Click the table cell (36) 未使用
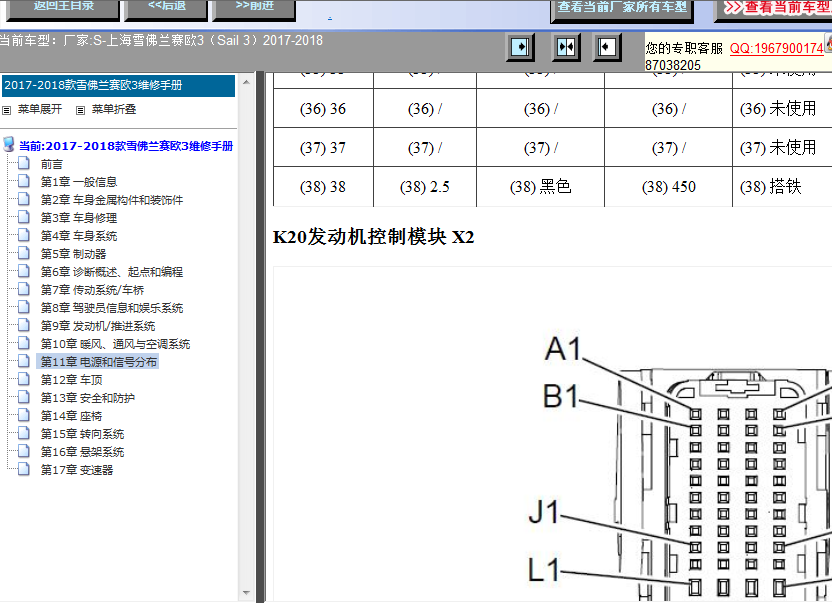 tap(782, 108)
